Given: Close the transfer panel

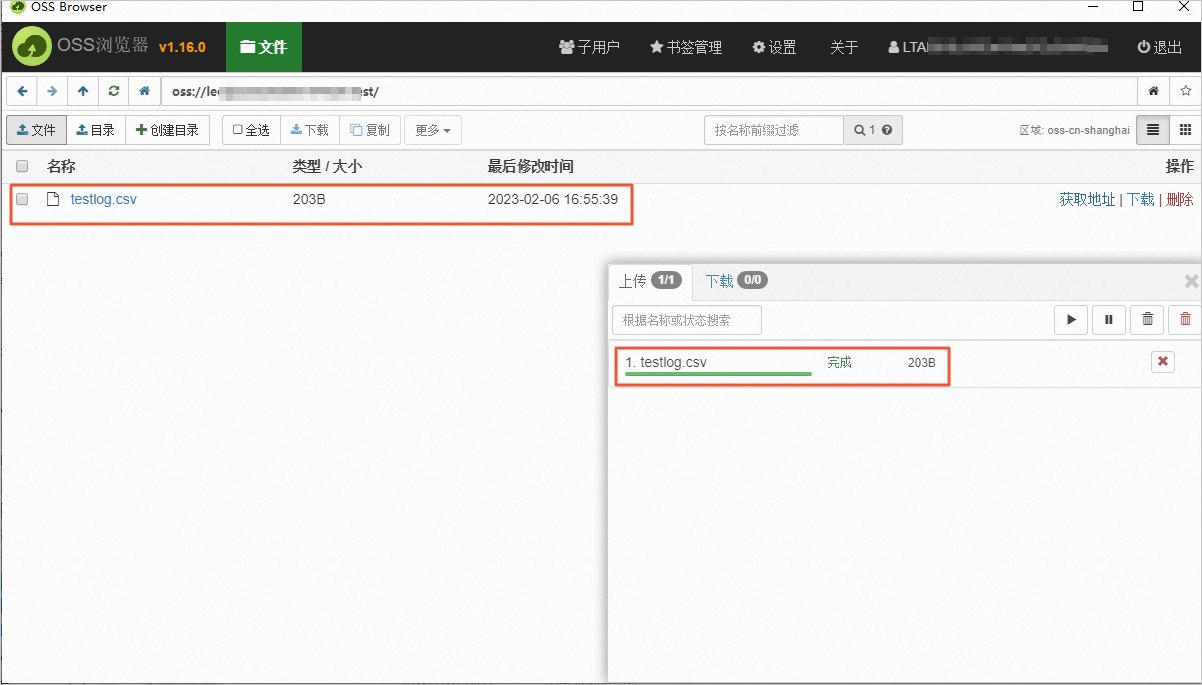Looking at the screenshot, I should (1191, 281).
